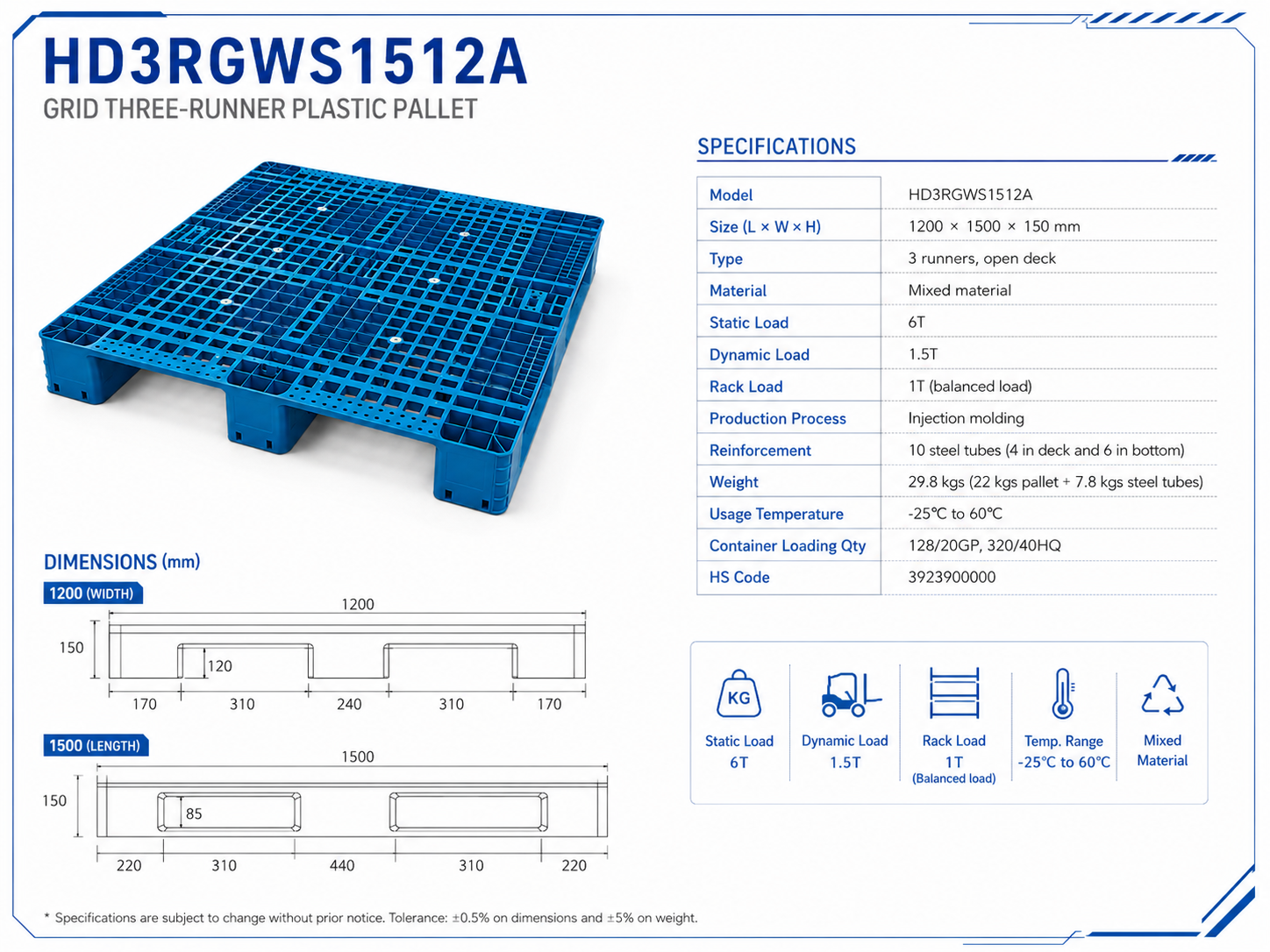This screenshot has width=1270, height=952.
Task: Click the 'Rack Load' table row label
Action: click(x=746, y=387)
